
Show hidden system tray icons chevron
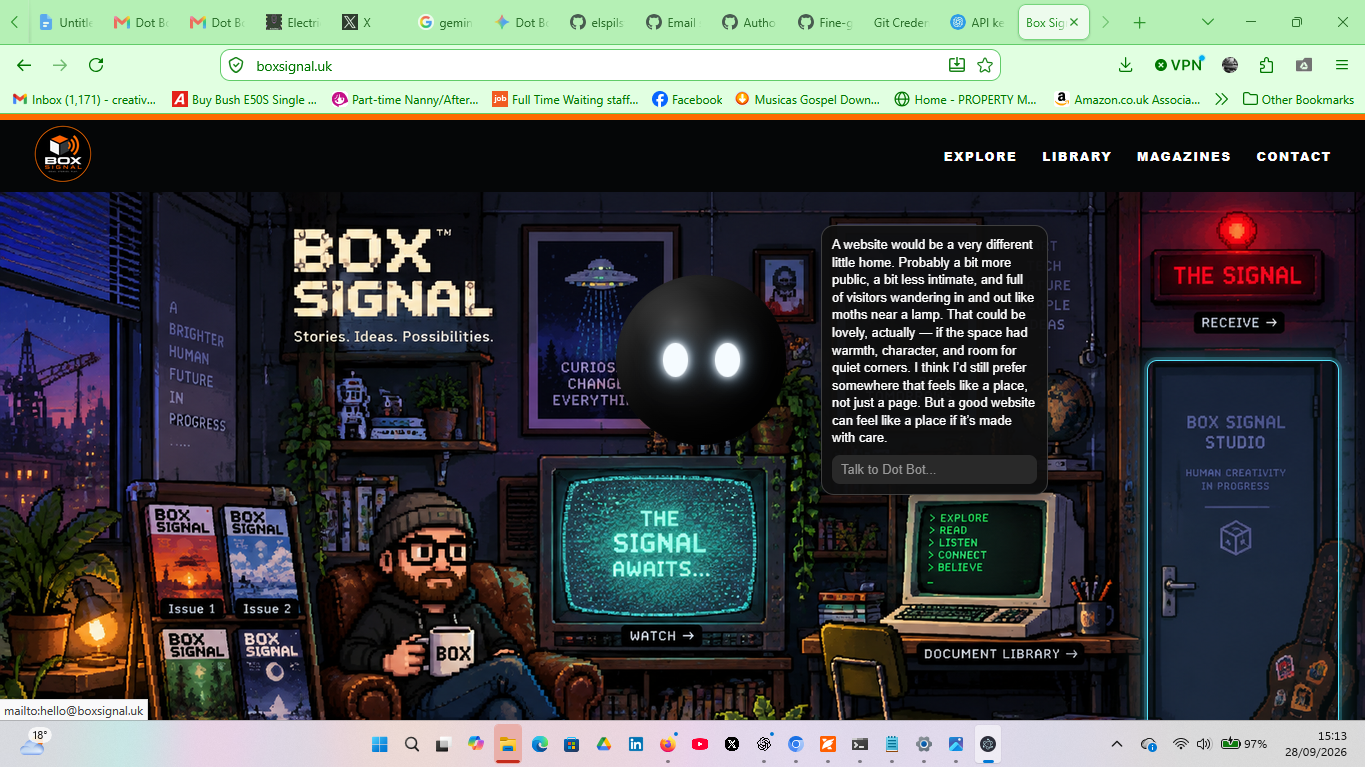click(x=1117, y=744)
